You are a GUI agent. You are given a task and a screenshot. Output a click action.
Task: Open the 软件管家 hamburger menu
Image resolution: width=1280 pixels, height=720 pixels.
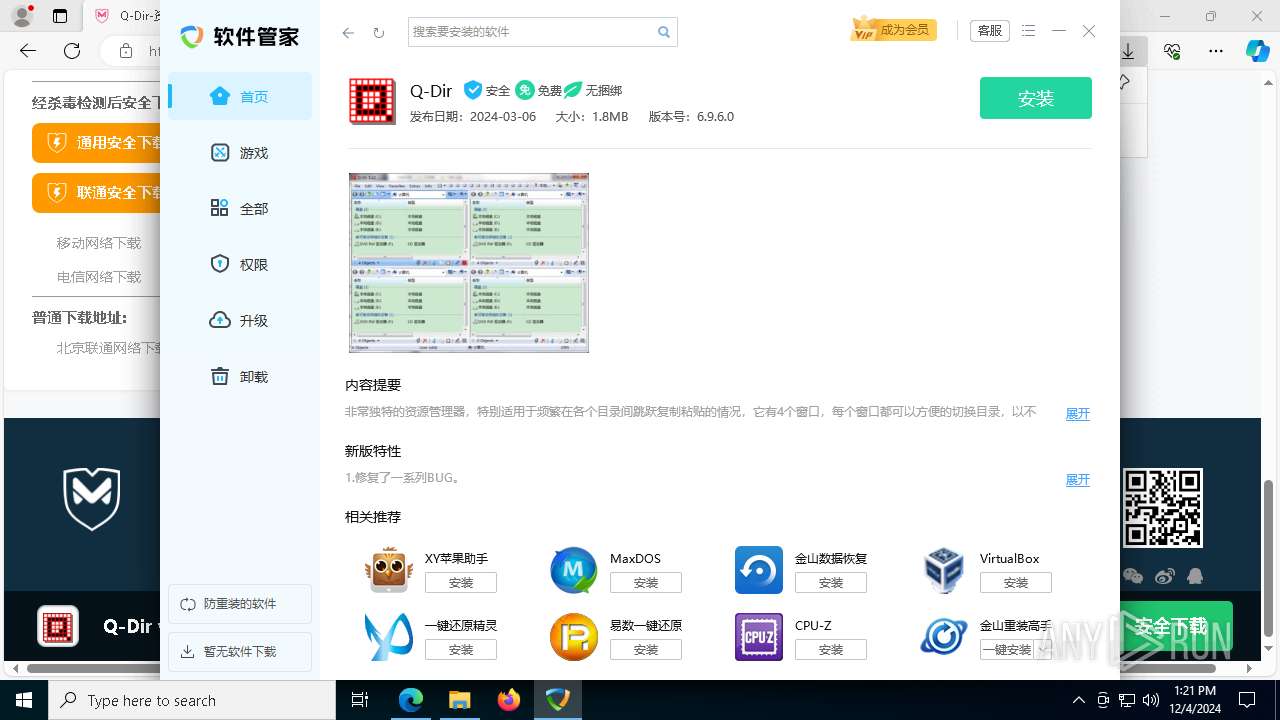pos(1029,31)
